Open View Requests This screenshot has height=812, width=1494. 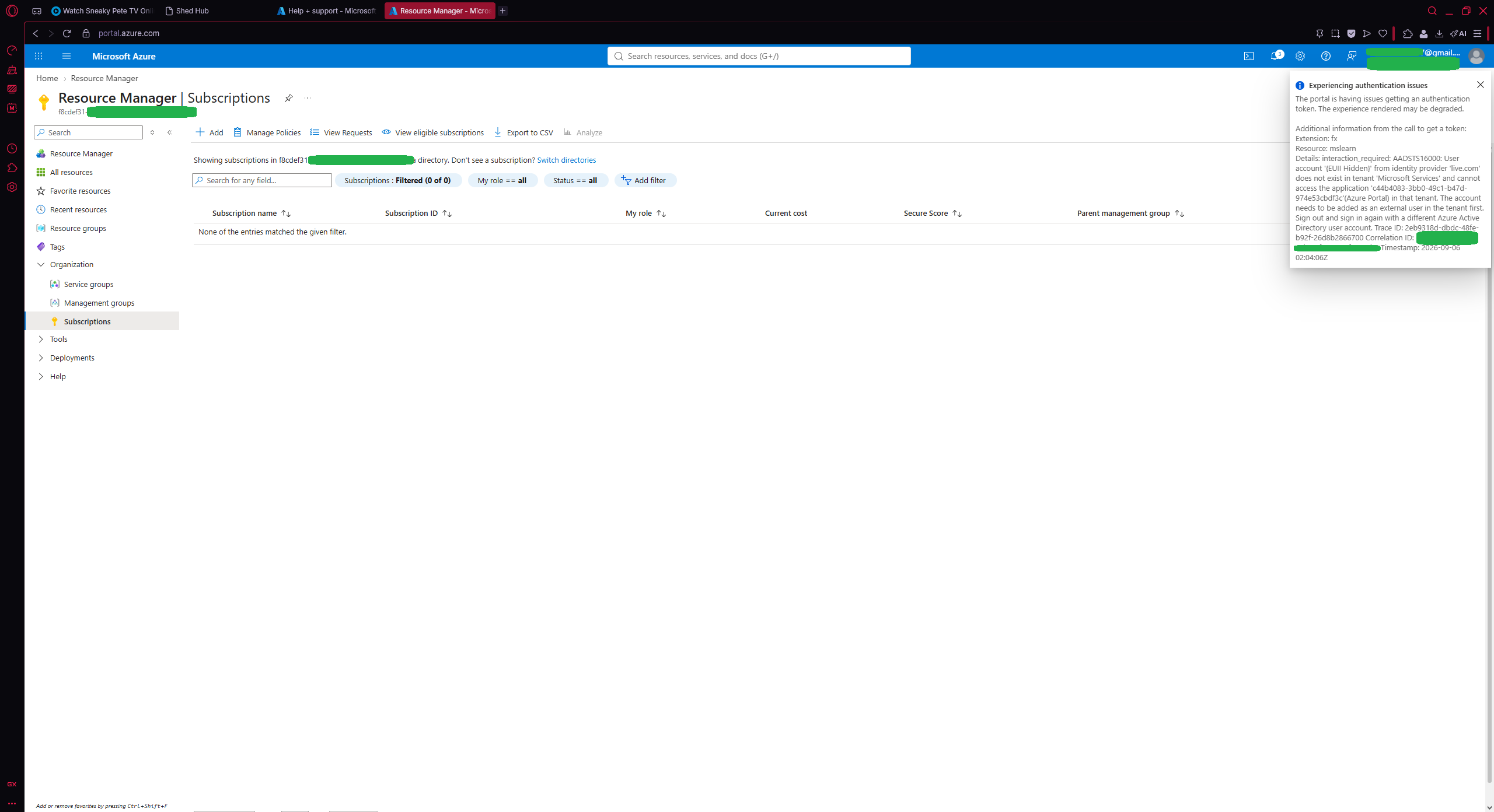(x=341, y=132)
